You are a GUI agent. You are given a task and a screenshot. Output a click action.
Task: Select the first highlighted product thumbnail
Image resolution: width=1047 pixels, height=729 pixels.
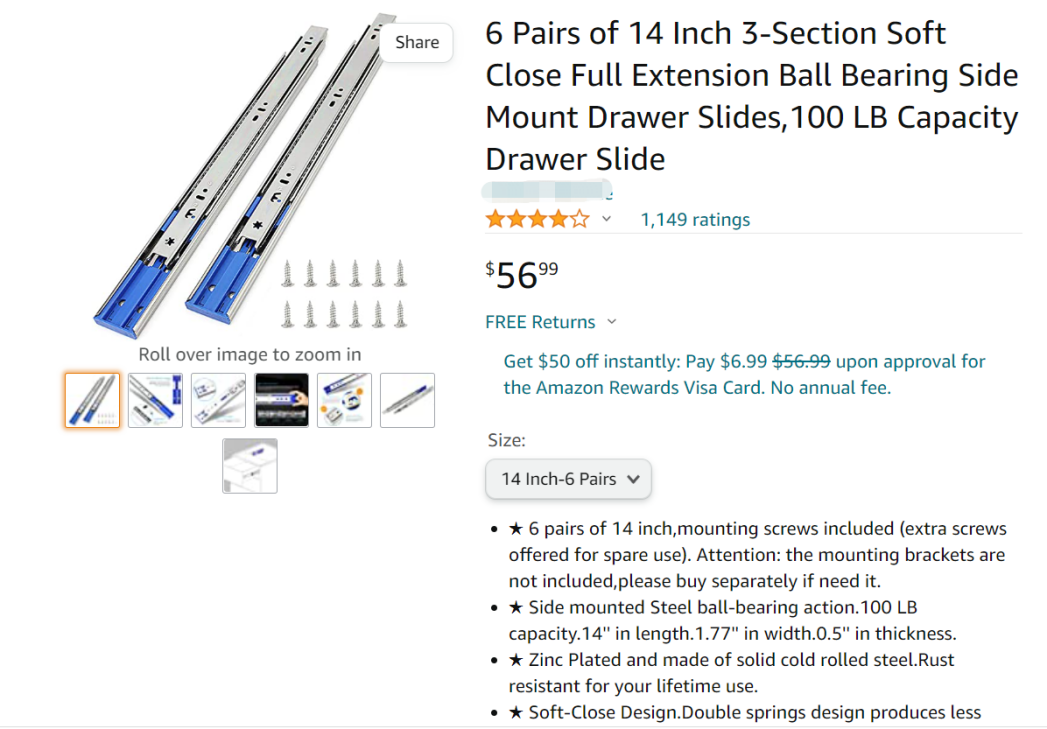point(93,400)
